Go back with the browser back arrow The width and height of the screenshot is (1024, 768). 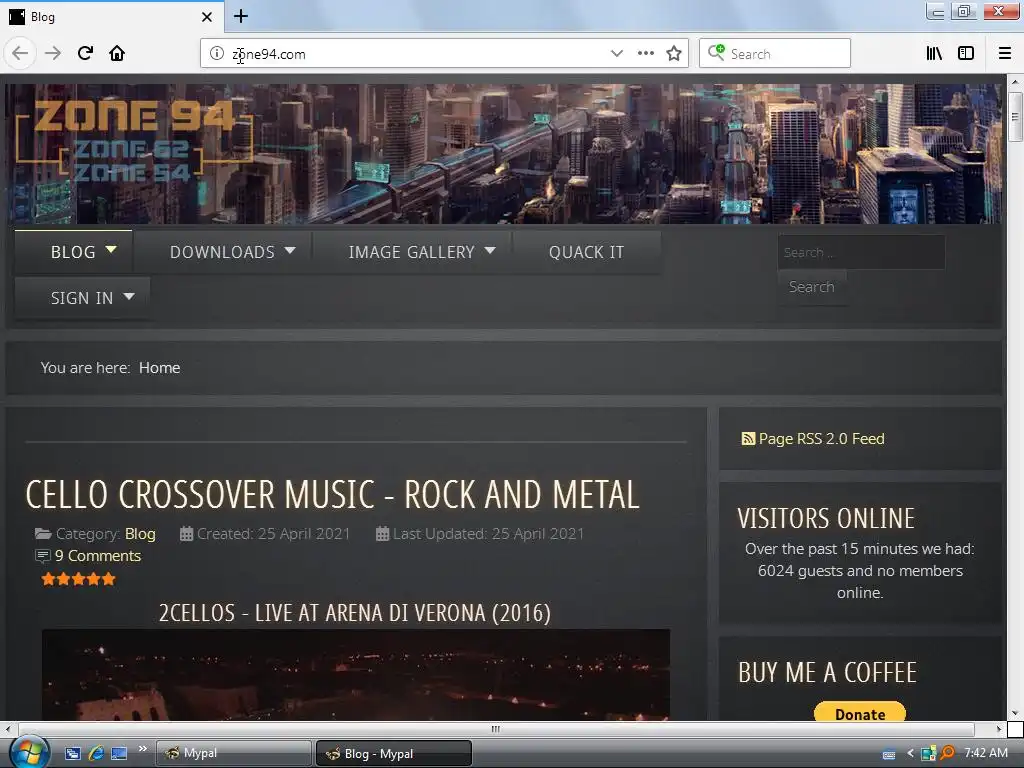[20, 54]
